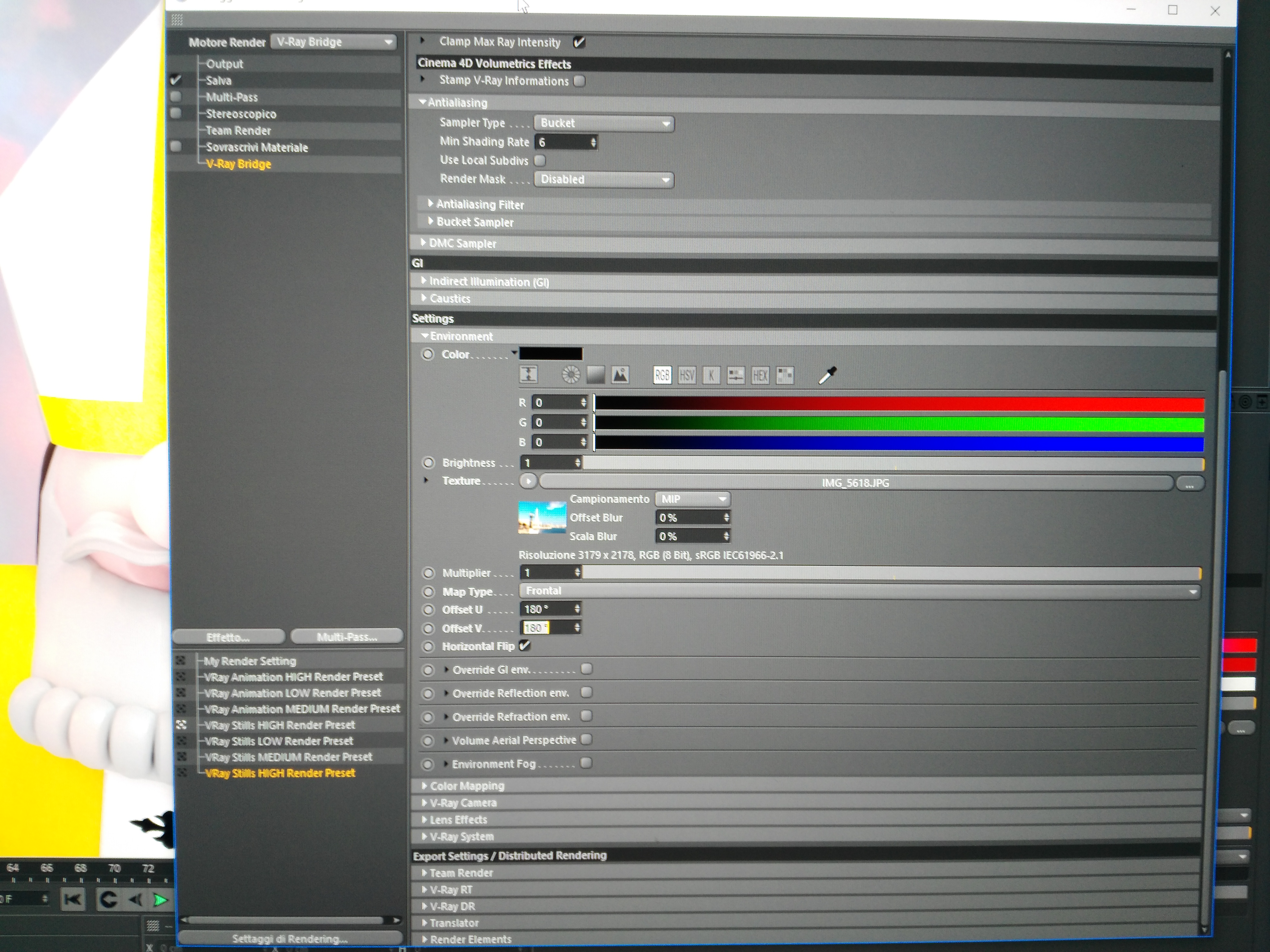This screenshot has width=1270, height=952.
Task: Open the color swatches mode icon
Action: pos(785,376)
